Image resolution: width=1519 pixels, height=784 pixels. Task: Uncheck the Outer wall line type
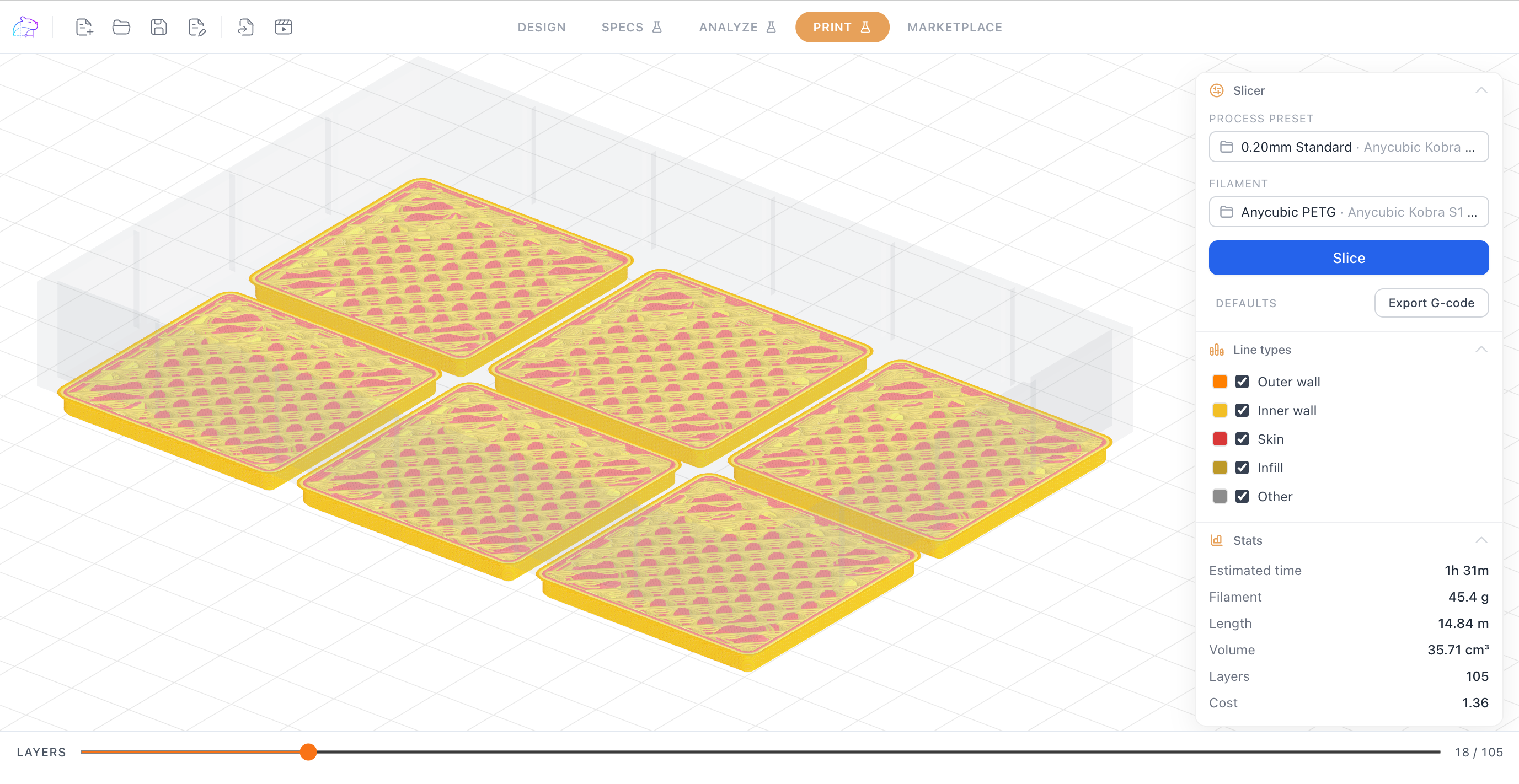[x=1242, y=382]
